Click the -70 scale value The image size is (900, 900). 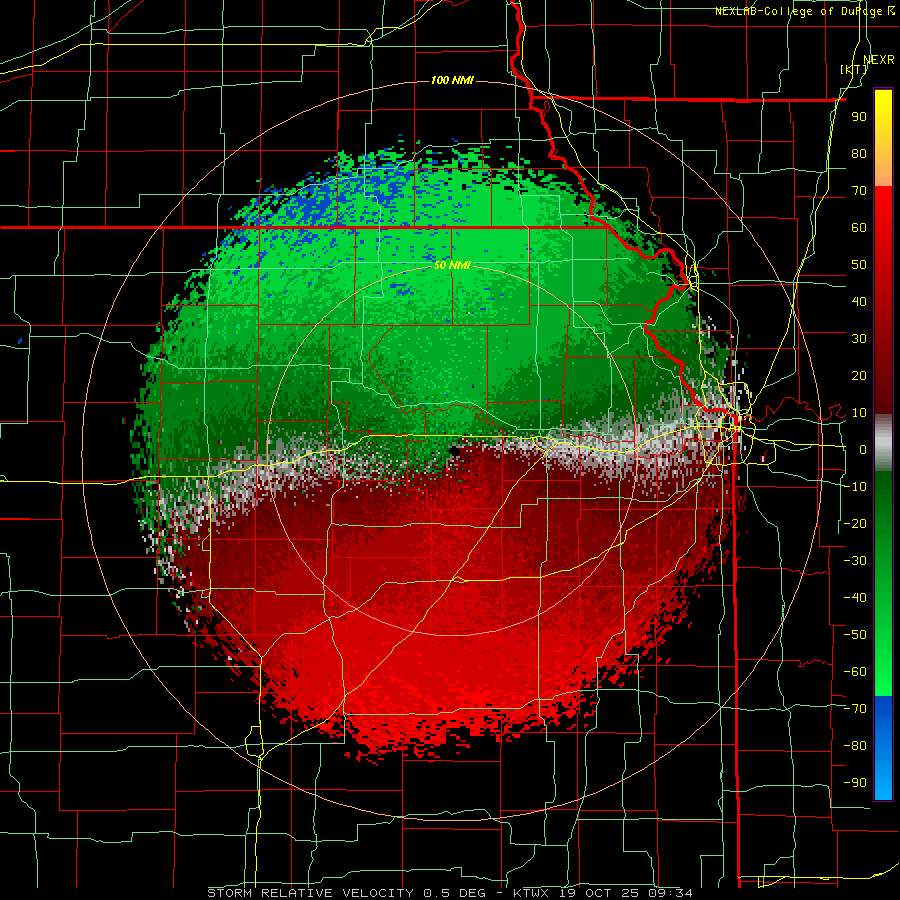[x=855, y=709]
